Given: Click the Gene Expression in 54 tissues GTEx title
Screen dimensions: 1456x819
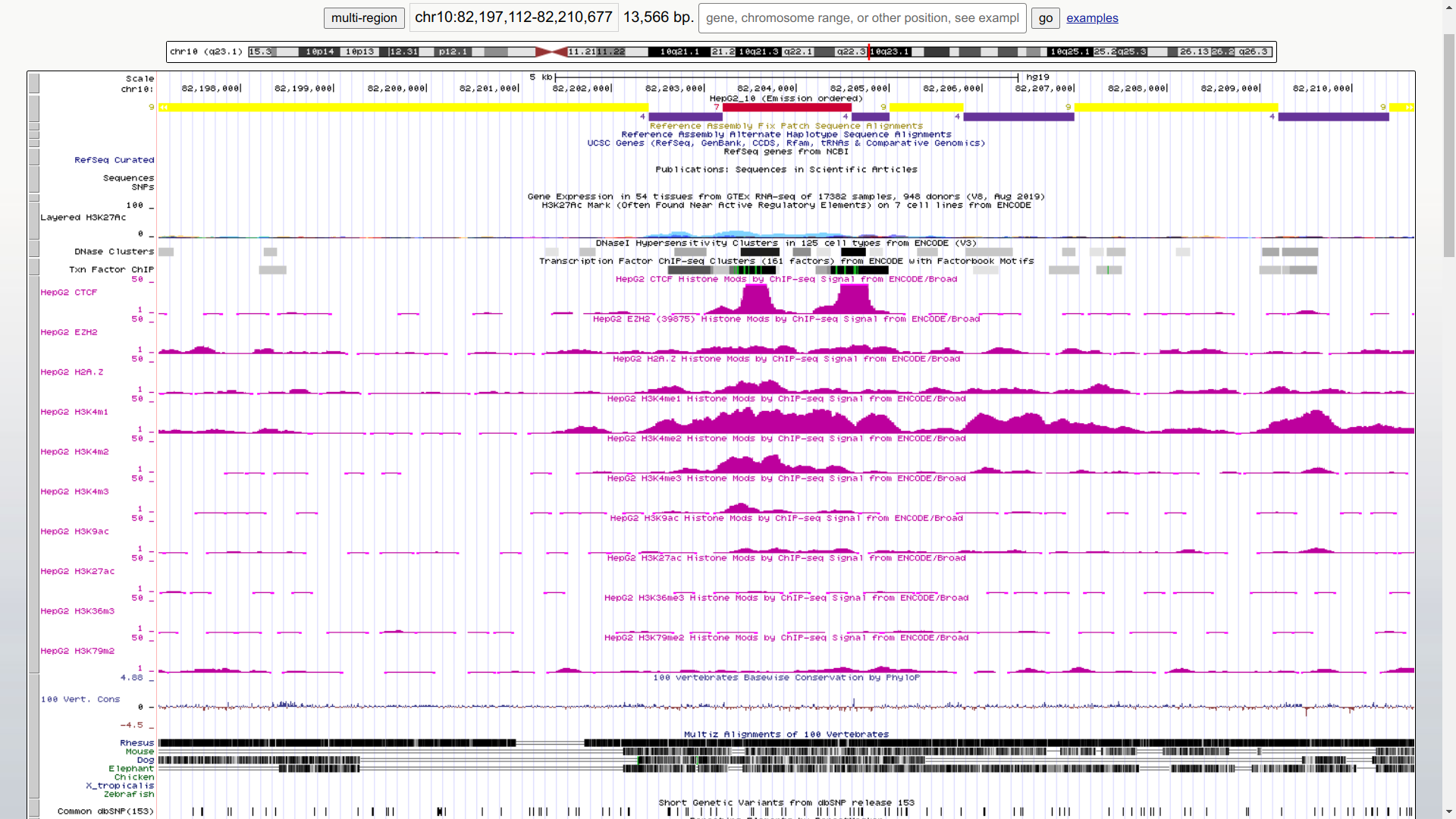Looking at the screenshot, I should point(786,196).
